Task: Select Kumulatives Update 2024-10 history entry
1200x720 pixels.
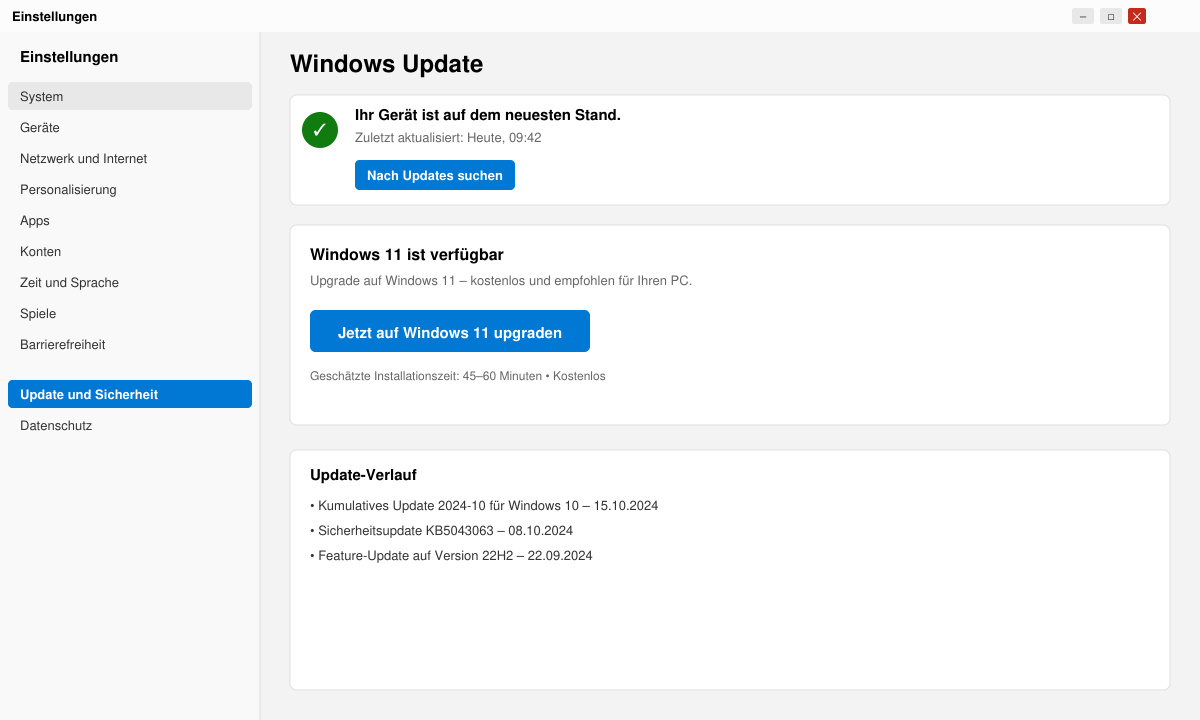Action: [x=484, y=505]
